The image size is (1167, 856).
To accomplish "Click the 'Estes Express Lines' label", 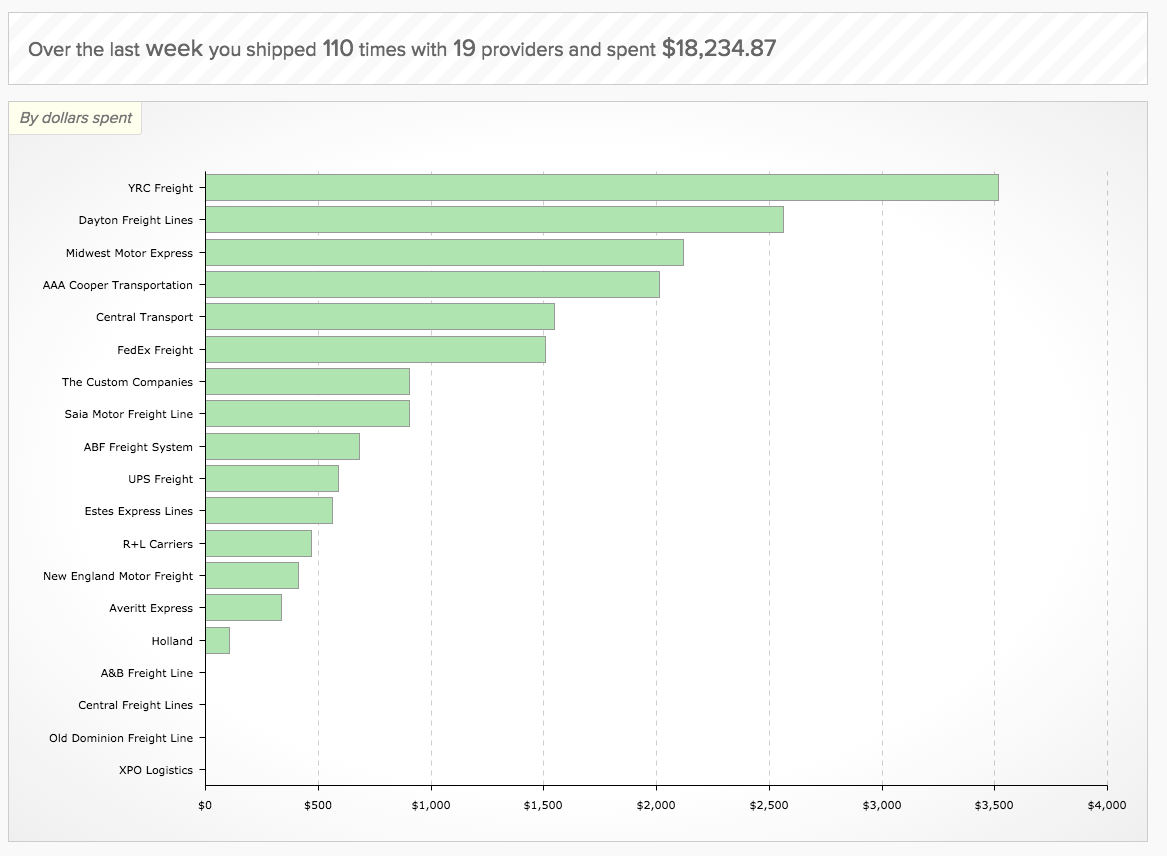I will coord(138,511).
